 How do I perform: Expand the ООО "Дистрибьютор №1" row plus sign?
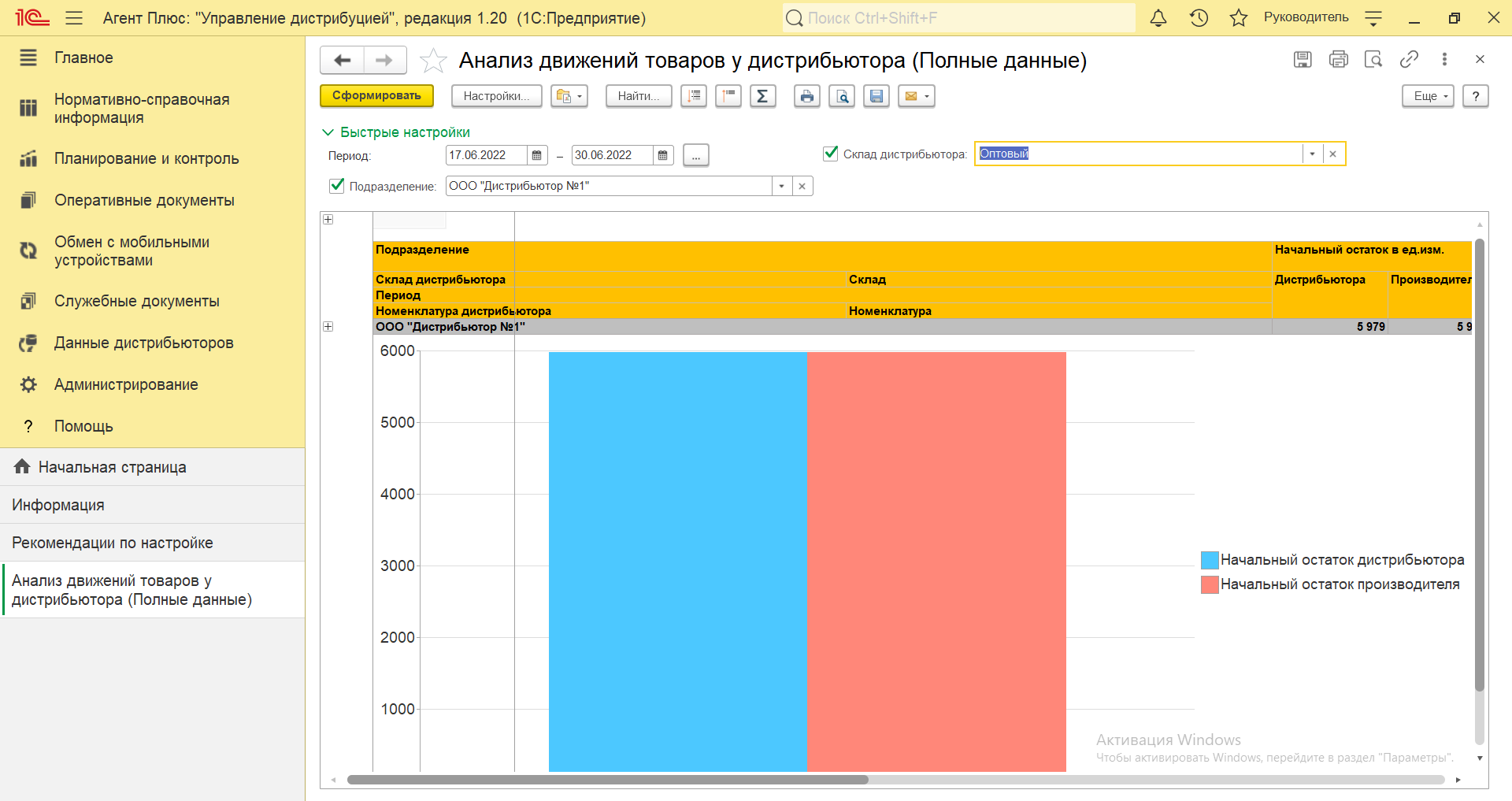click(328, 326)
